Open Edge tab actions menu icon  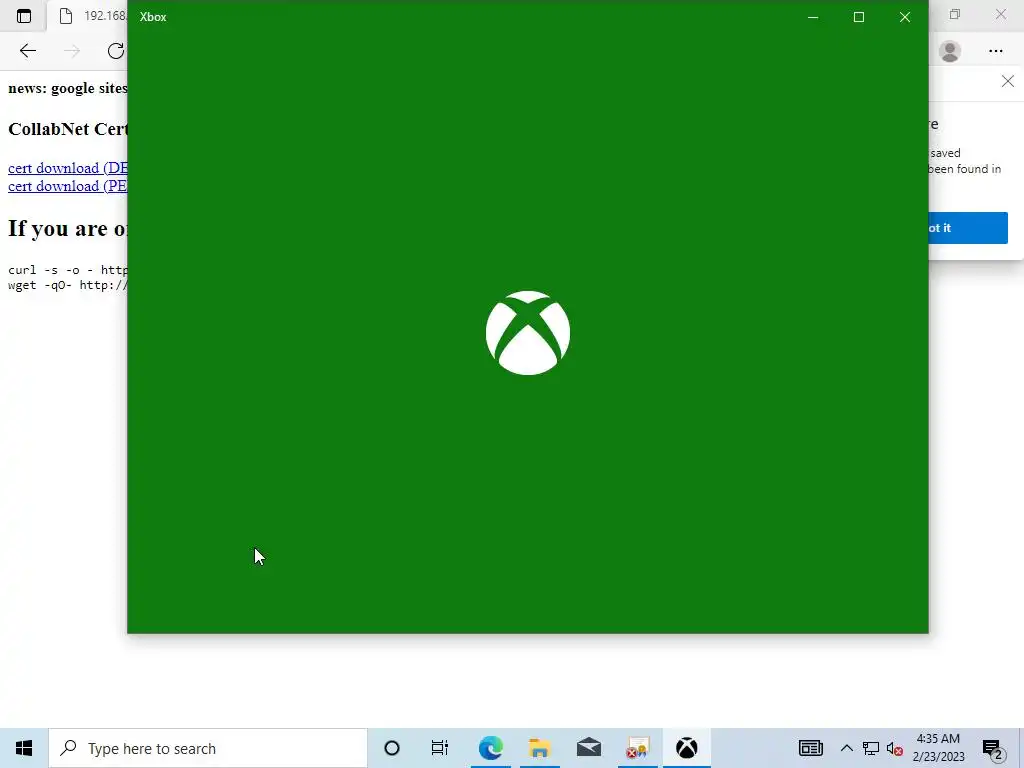pyautogui.click(x=24, y=16)
